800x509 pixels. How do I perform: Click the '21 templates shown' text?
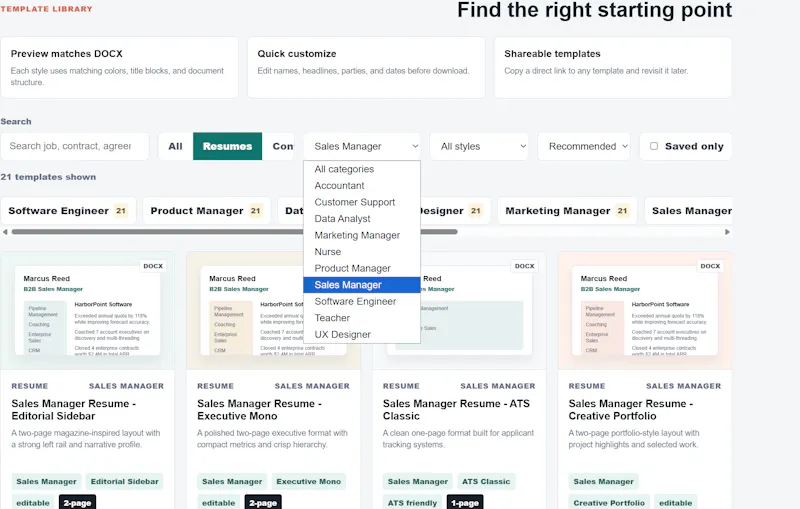48,177
